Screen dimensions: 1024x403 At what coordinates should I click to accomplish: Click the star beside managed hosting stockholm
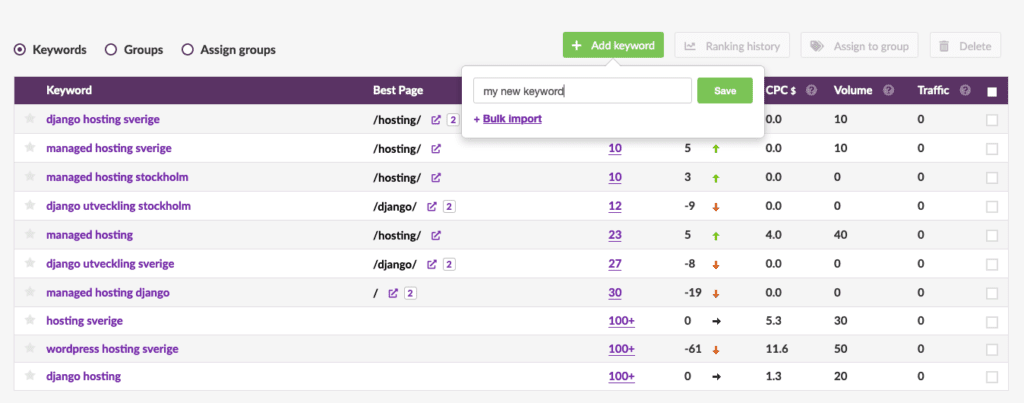[31, 178]
